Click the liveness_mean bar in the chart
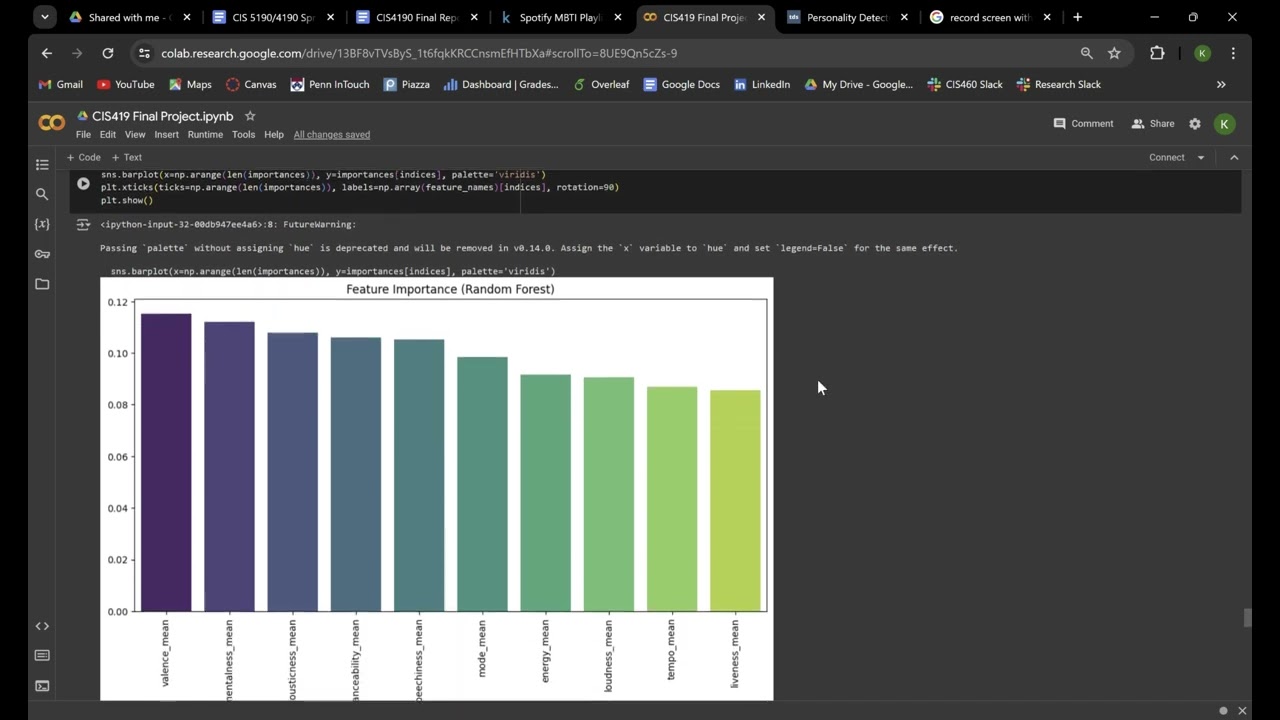Image resolution: width=1280 pixels, height=720 pixels. point(735,501)
